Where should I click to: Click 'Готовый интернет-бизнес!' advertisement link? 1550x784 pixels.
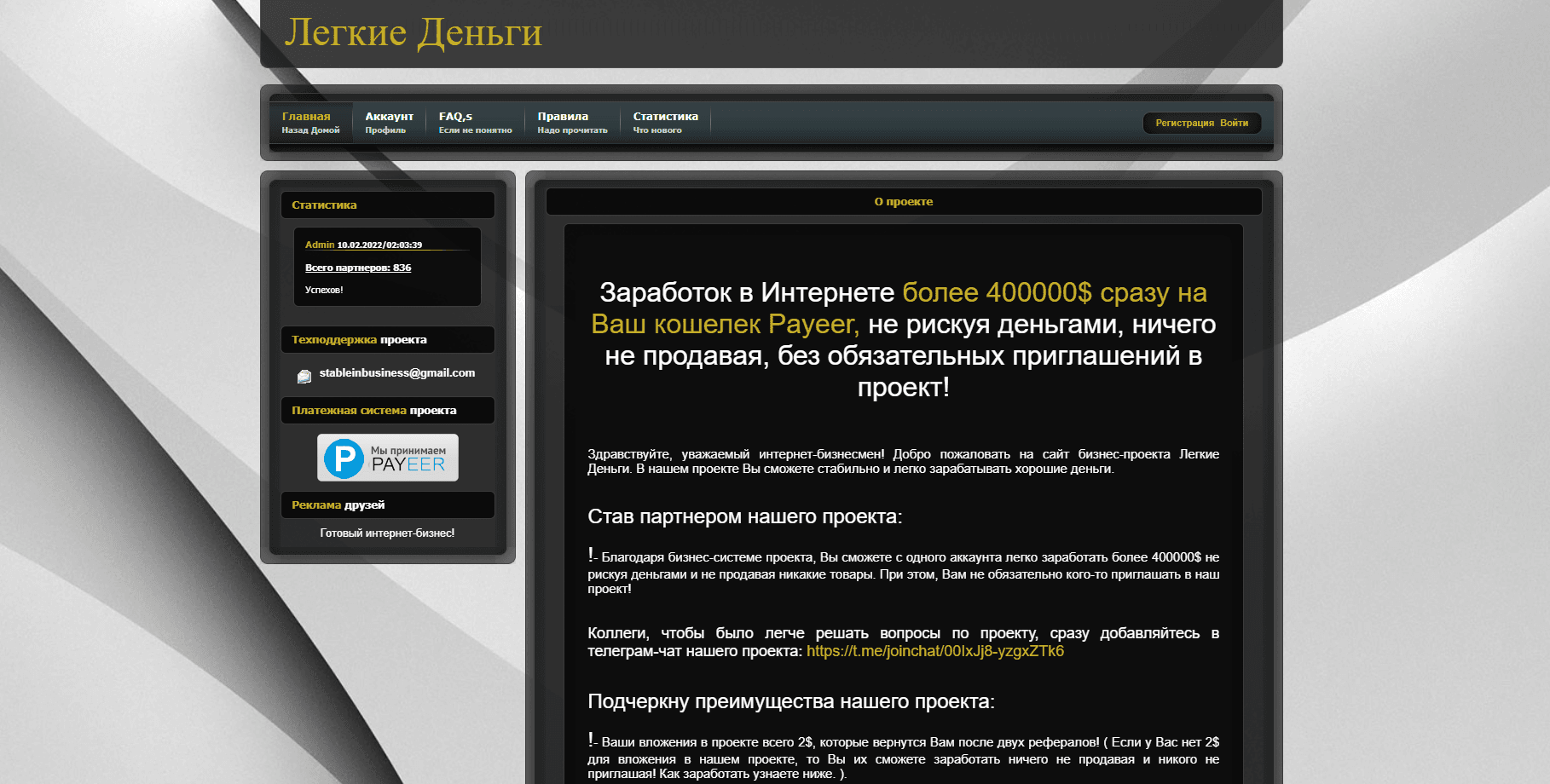(x=387, y=533)
